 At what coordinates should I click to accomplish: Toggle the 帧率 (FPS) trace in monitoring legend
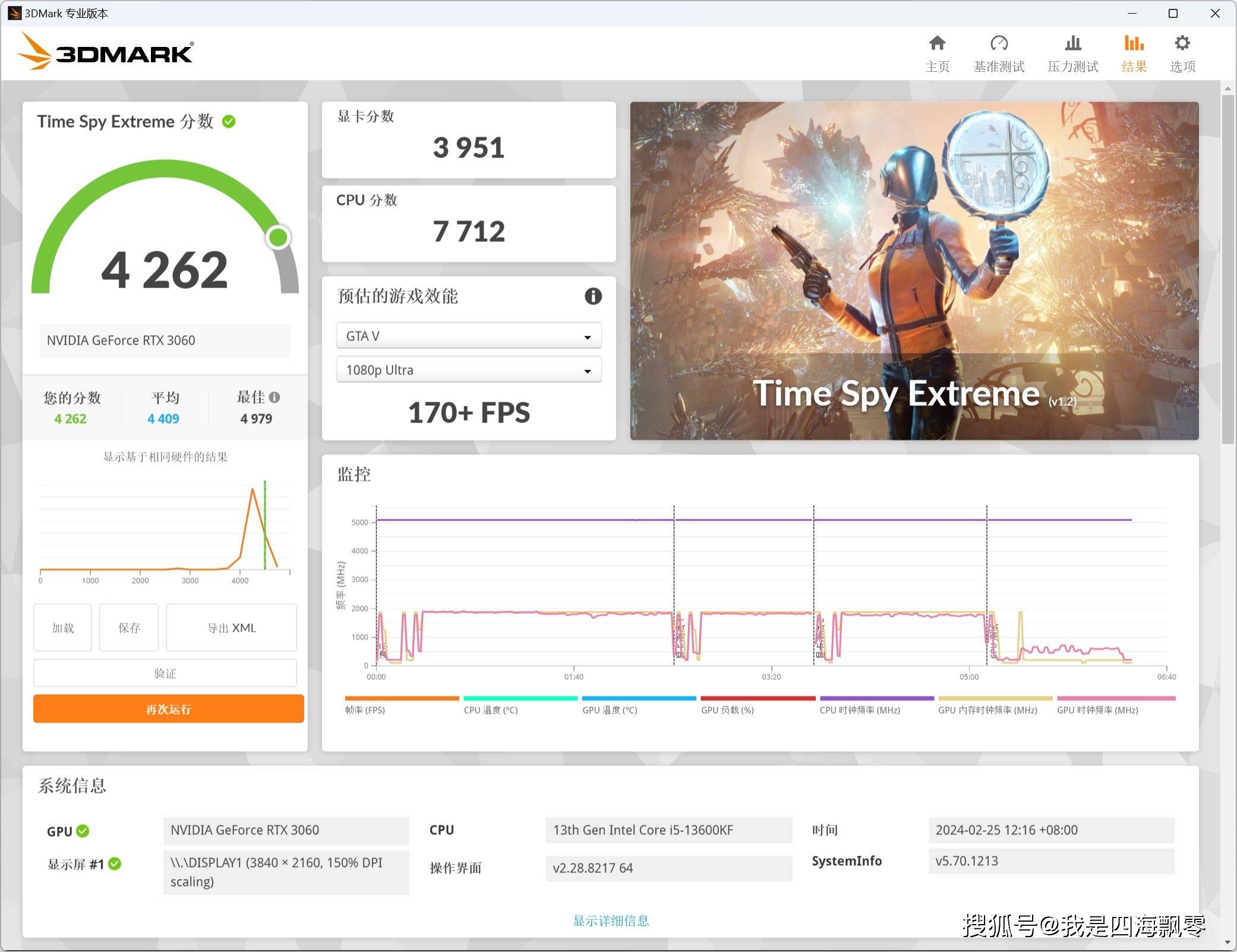pos(365,710)
